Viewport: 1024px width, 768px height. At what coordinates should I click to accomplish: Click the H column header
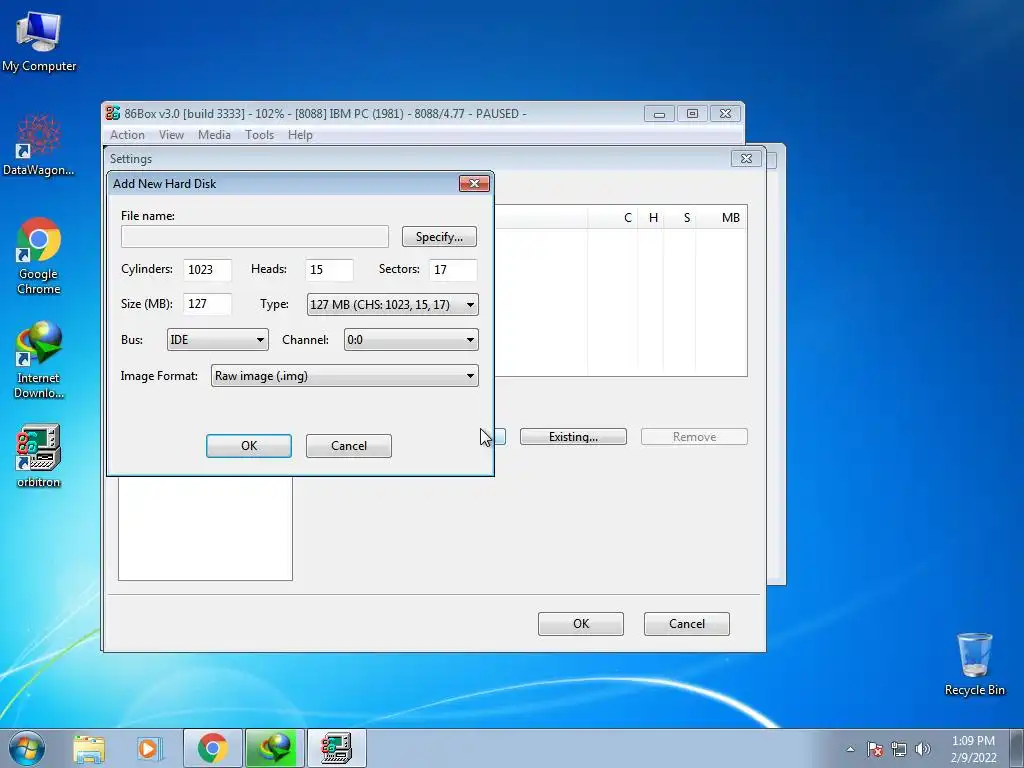(x=650, y=217)
